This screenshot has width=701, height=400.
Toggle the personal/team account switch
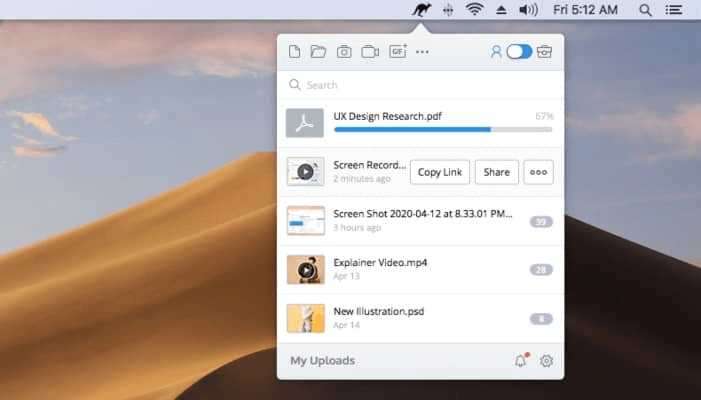pos(519,52)
